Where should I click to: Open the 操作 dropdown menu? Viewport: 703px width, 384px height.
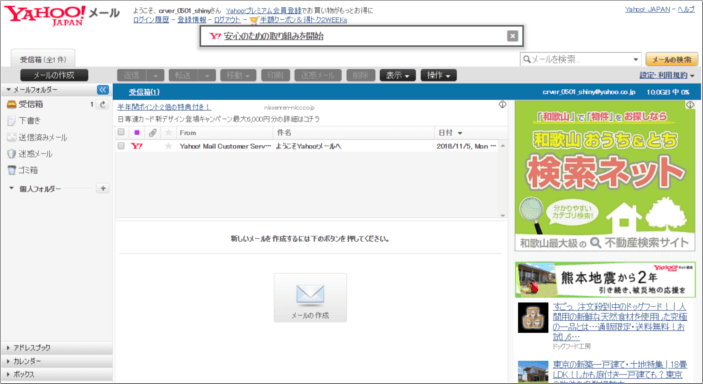(x=438, y=75)
